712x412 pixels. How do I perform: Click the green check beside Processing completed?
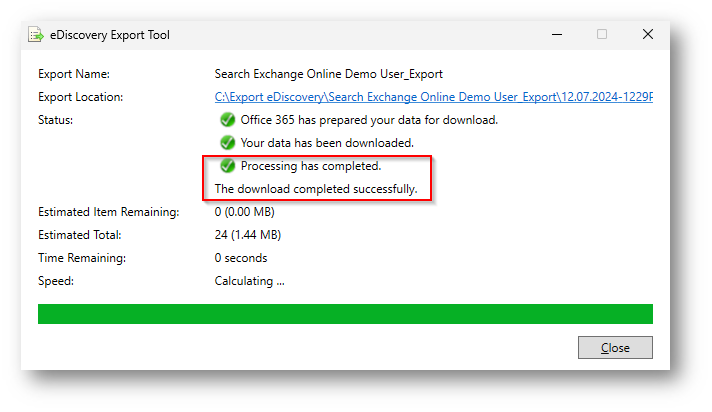click(228, 166)
